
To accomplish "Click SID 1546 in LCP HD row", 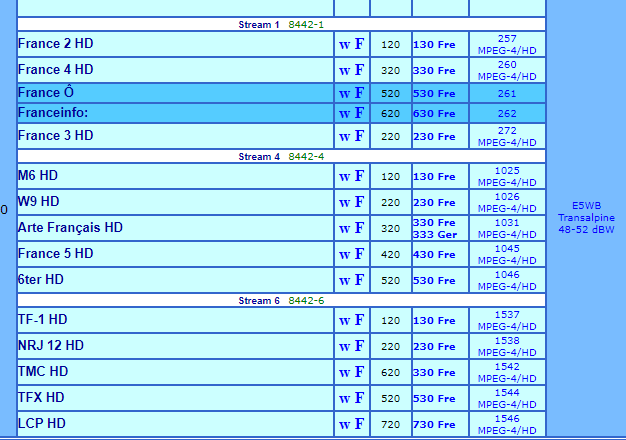I will point(507,418).
